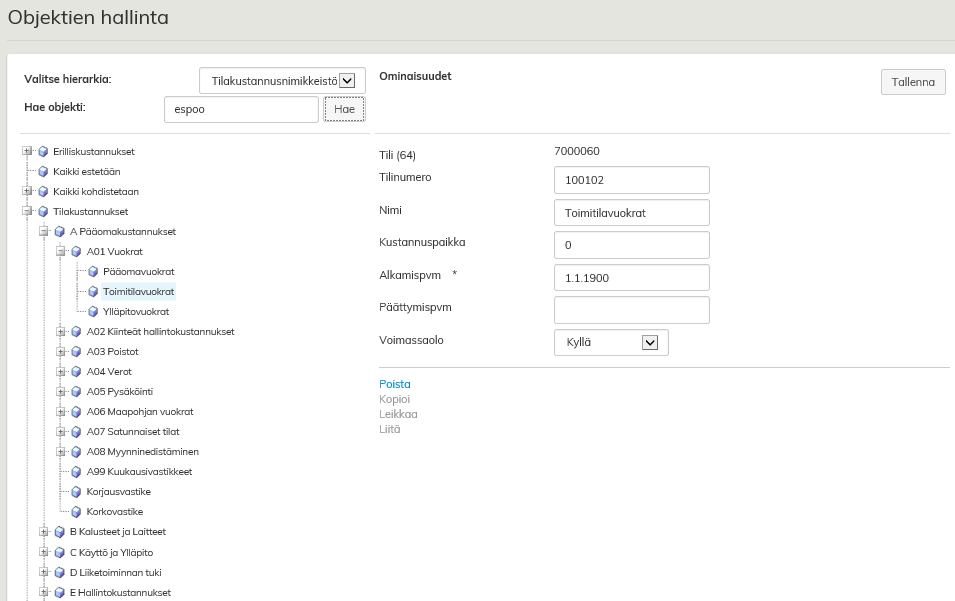Click the cube icon beside Tilakustannukset
955x601 pixels.
tap(43, 212)
